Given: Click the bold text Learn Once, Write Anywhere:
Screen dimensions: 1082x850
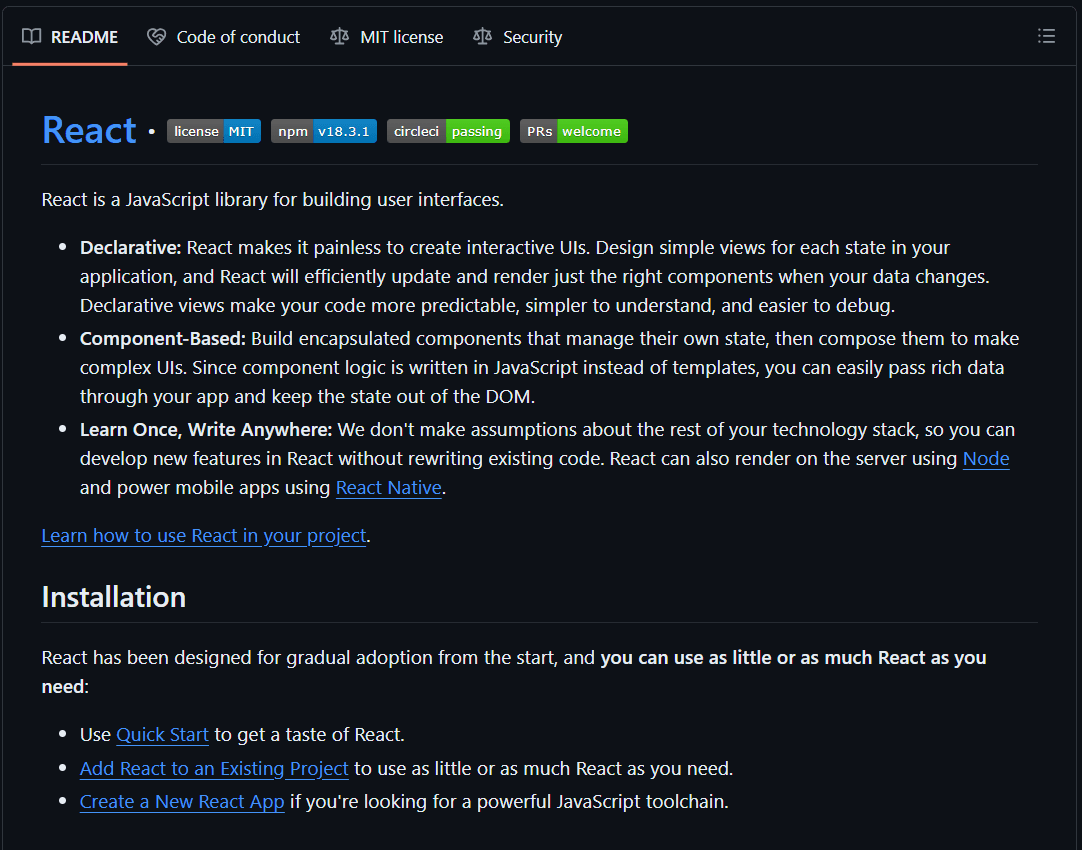Looking at the screenshot, I should [x=206, y=430].
